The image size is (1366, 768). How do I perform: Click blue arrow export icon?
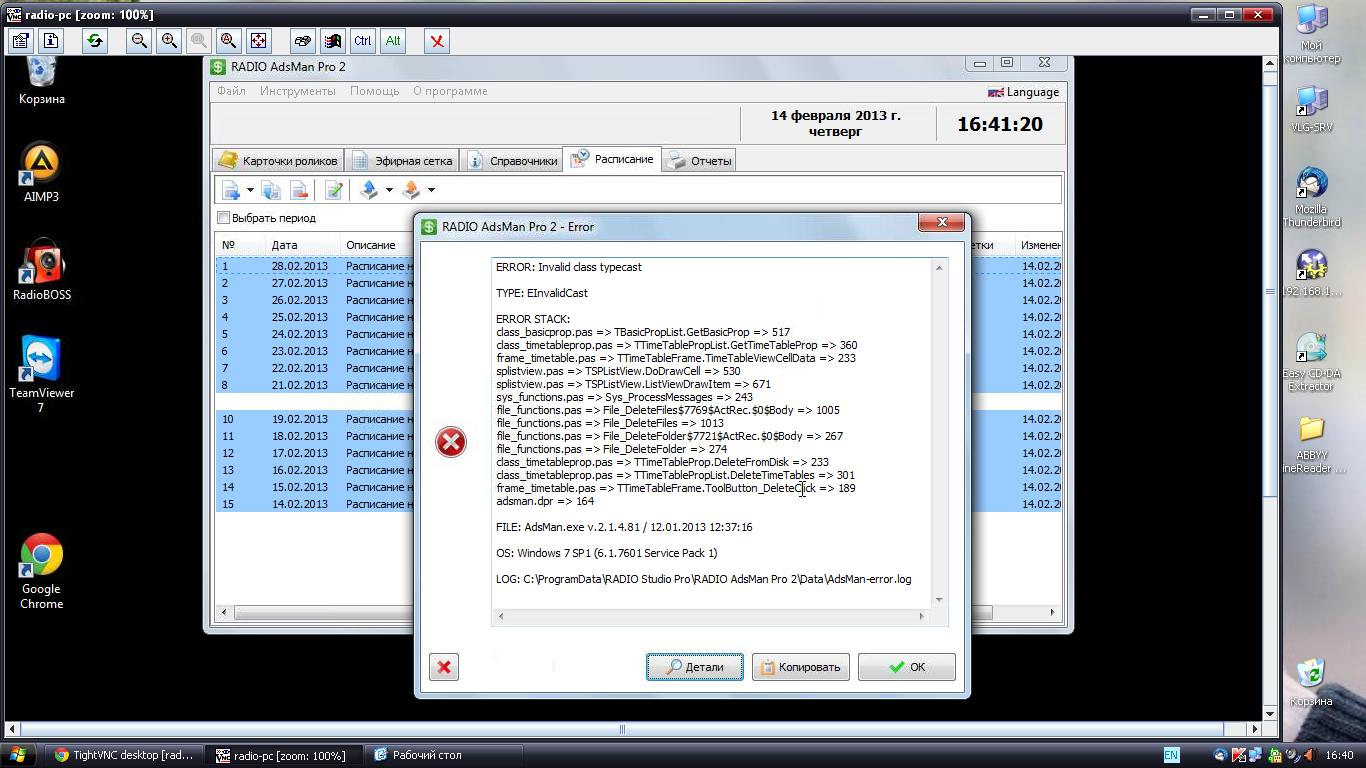(369, 190)
